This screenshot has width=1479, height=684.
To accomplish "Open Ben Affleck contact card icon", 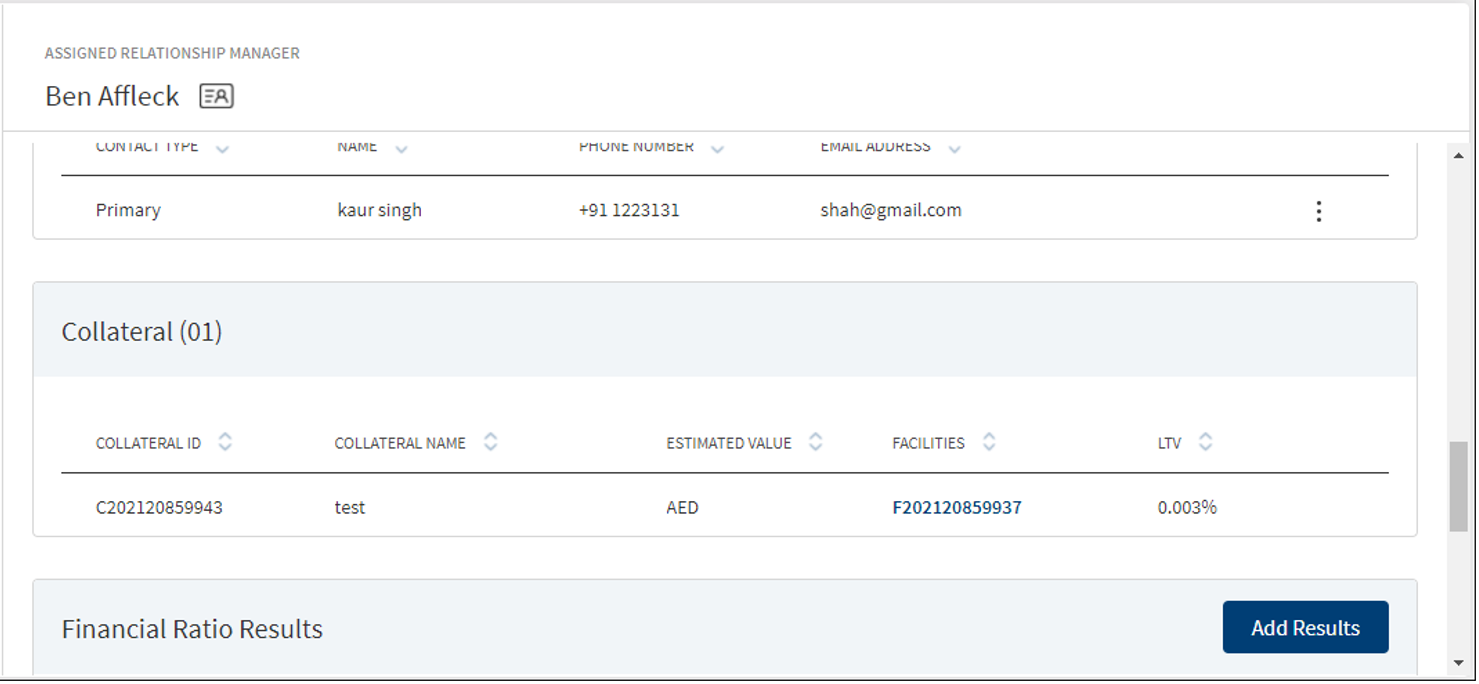I will (216, 96).
